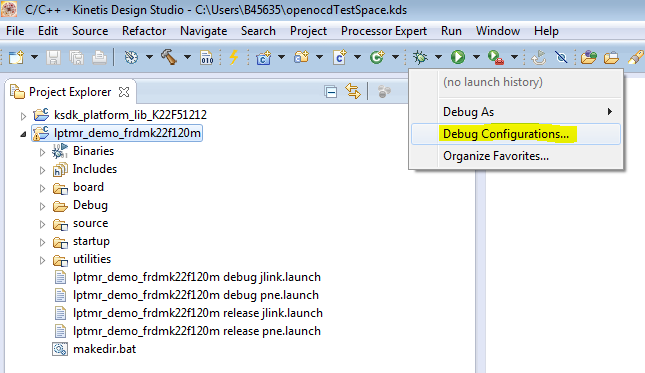Click the green Run button icon

458,57
